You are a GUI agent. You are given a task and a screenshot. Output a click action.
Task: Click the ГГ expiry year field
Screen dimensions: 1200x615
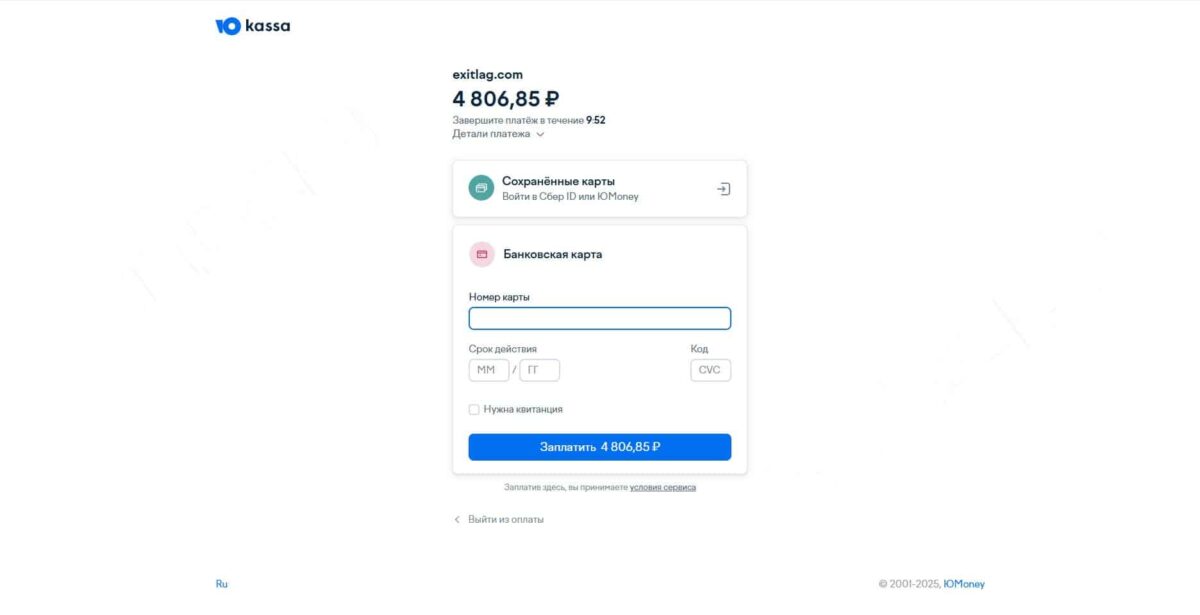(x=539, y=370)
